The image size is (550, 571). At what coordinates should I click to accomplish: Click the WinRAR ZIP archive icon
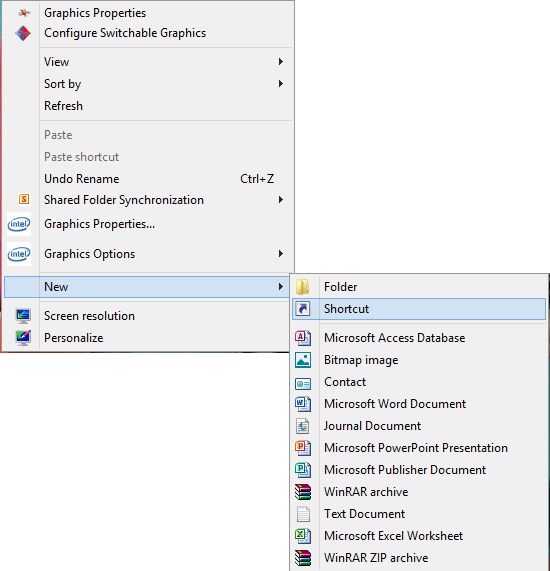click(x=303, y=558)
